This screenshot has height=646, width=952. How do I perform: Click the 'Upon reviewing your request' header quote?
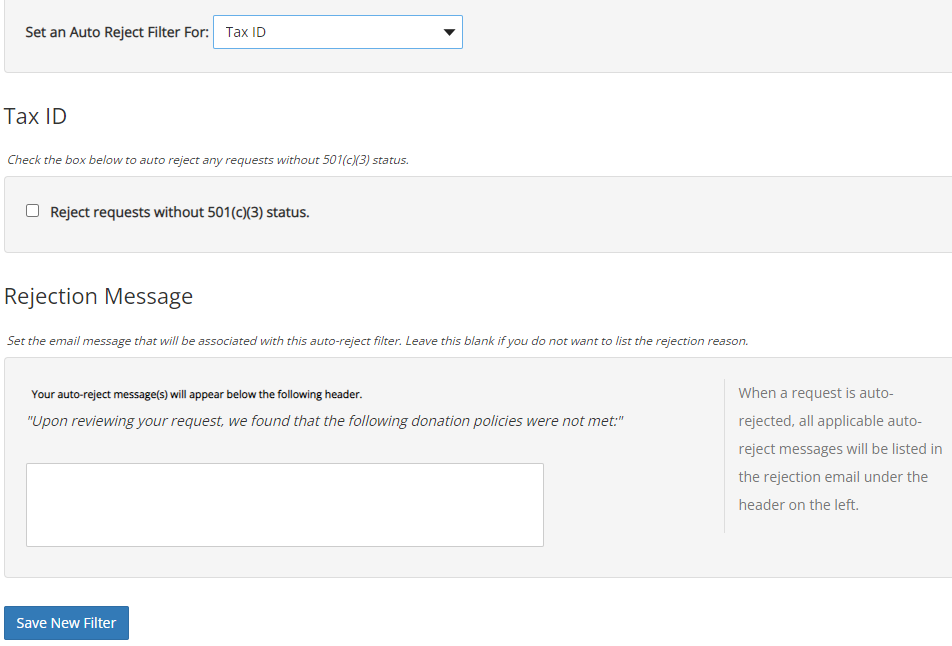pos(325,421)
